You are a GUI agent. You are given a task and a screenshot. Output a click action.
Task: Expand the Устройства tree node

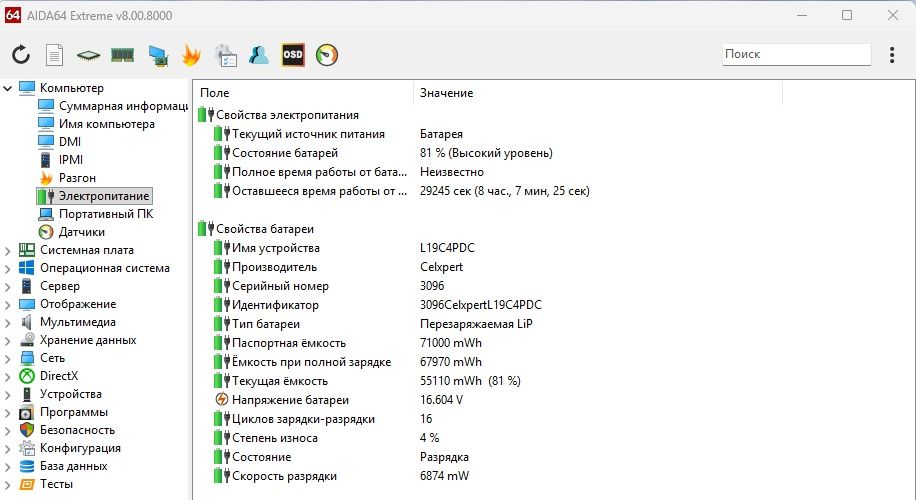click(x=8, y=395)
